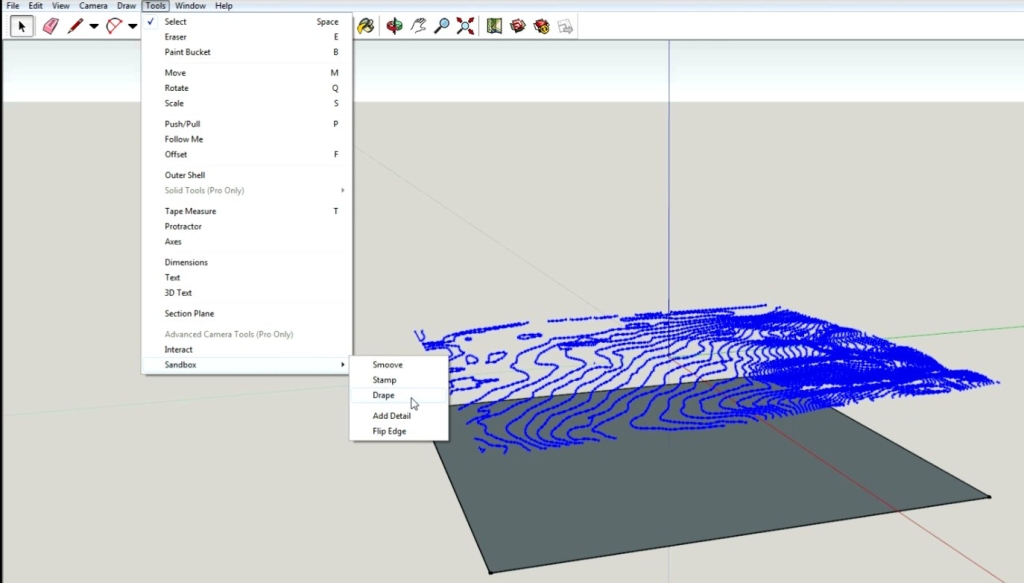
Task: Choose the Line pencil tool
Action: tap(77, 26)
